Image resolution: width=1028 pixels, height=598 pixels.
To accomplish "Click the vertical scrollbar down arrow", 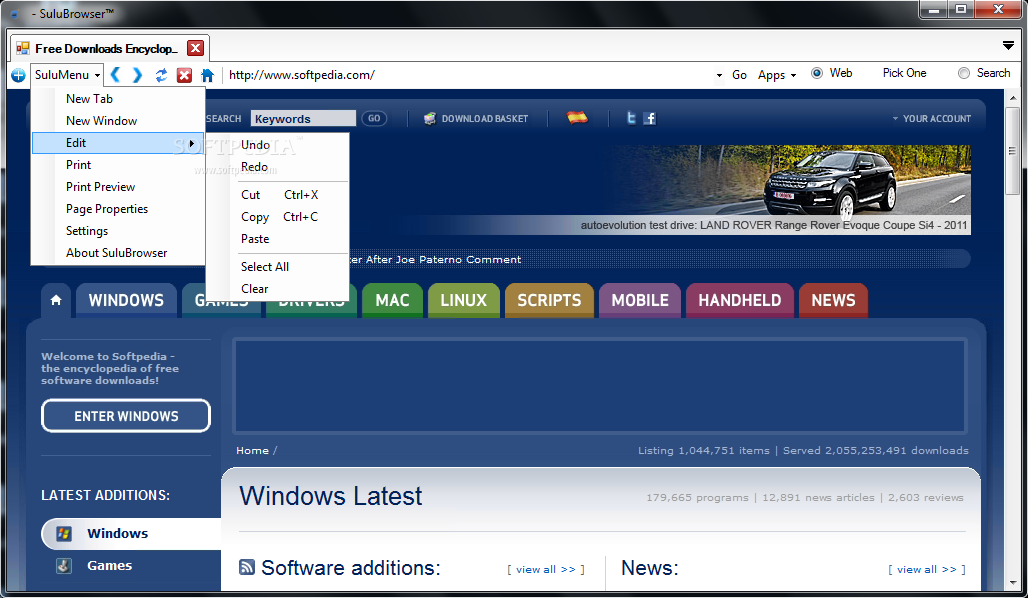I will pos(1012,583).
